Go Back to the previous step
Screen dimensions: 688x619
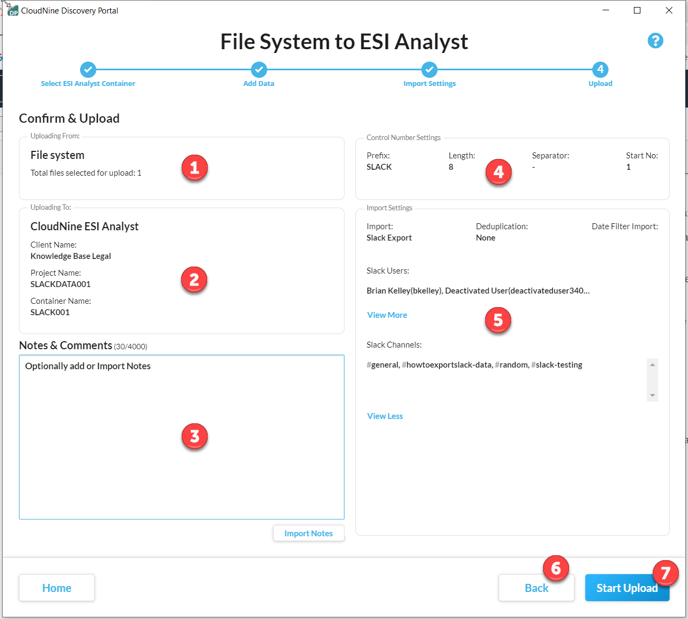536,588
